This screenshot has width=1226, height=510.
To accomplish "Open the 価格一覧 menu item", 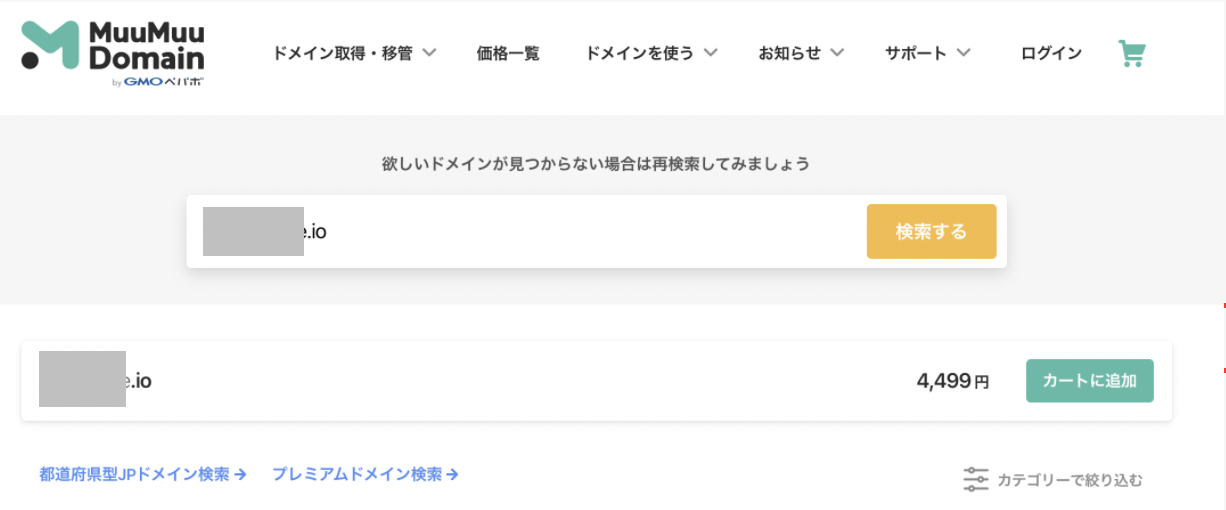I will pyautogui.click(x=508, y=54).
